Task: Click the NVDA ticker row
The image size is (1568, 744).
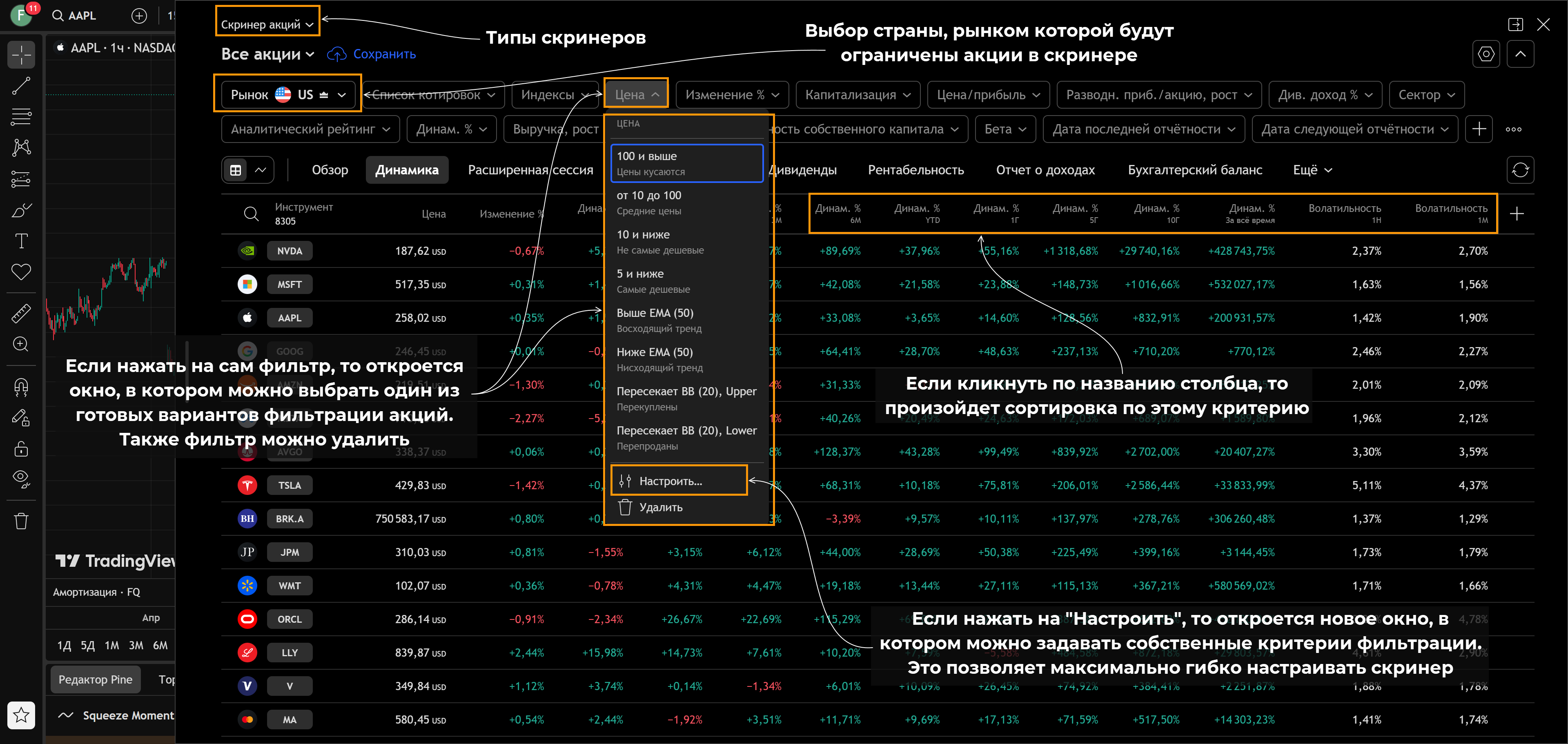Action: 290,251
